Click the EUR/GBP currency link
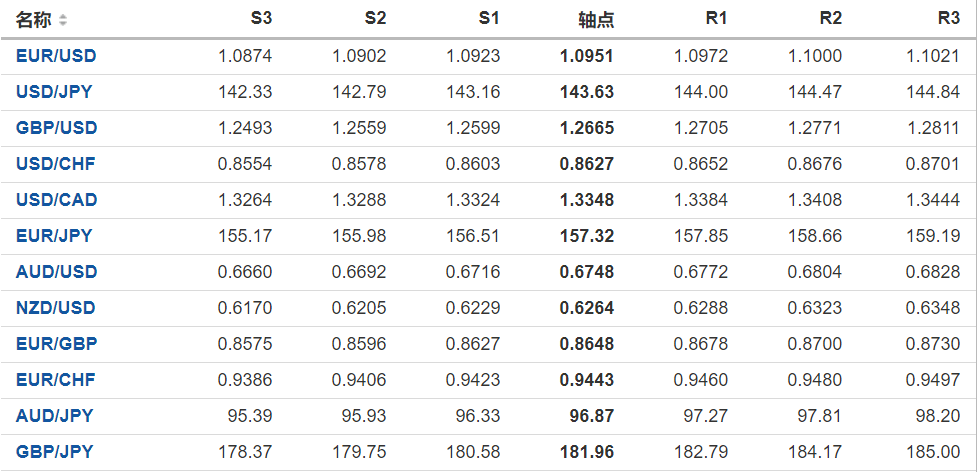Image resolution: width=977 pixels, height=472 pixels. [56, 344]
